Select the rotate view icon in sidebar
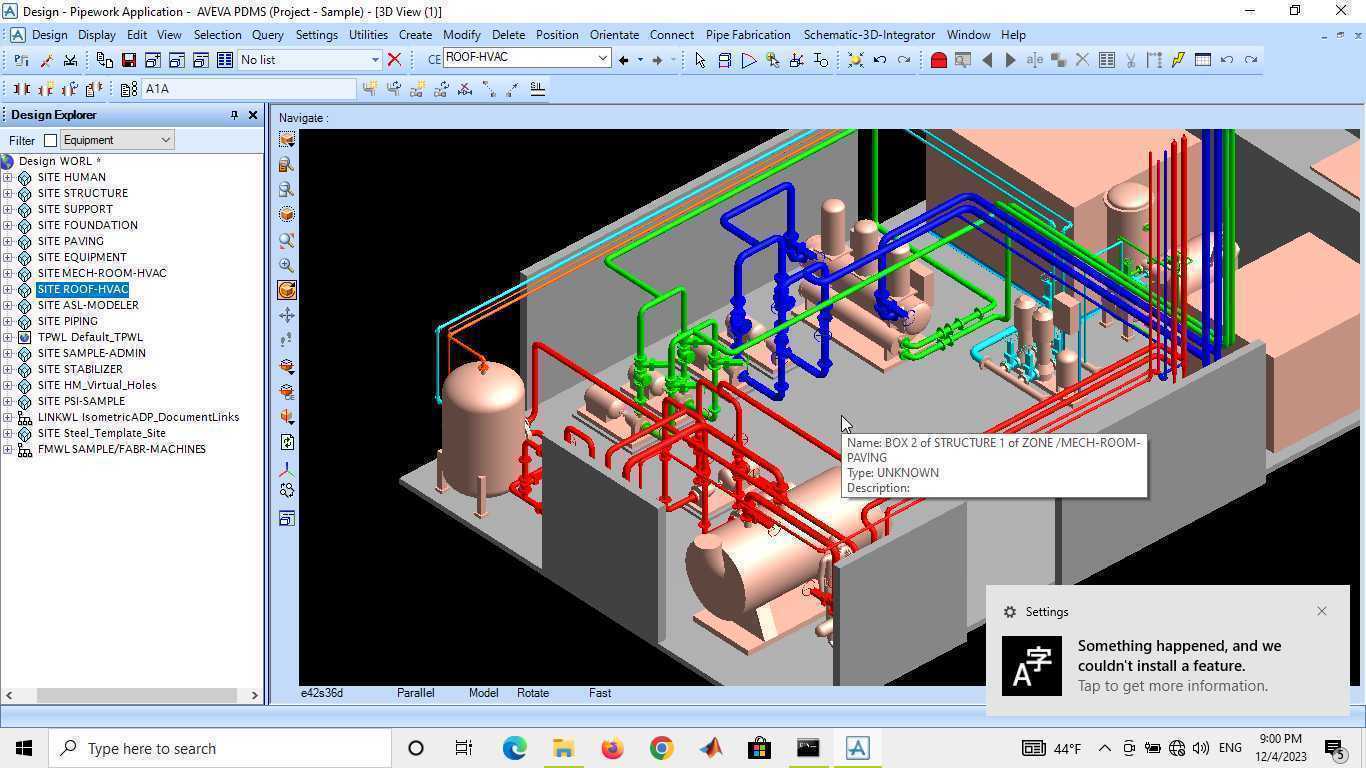This screenshot has height=768, width=1366. (287, 290)
